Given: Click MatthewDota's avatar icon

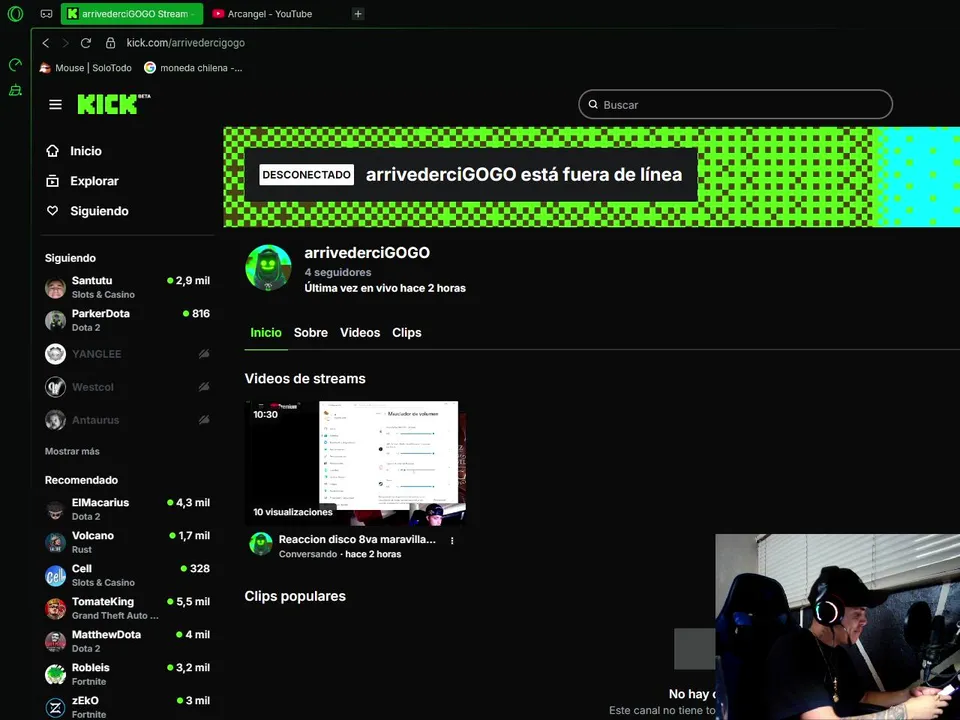Looking at the screenshot, I should pos(55,642).
